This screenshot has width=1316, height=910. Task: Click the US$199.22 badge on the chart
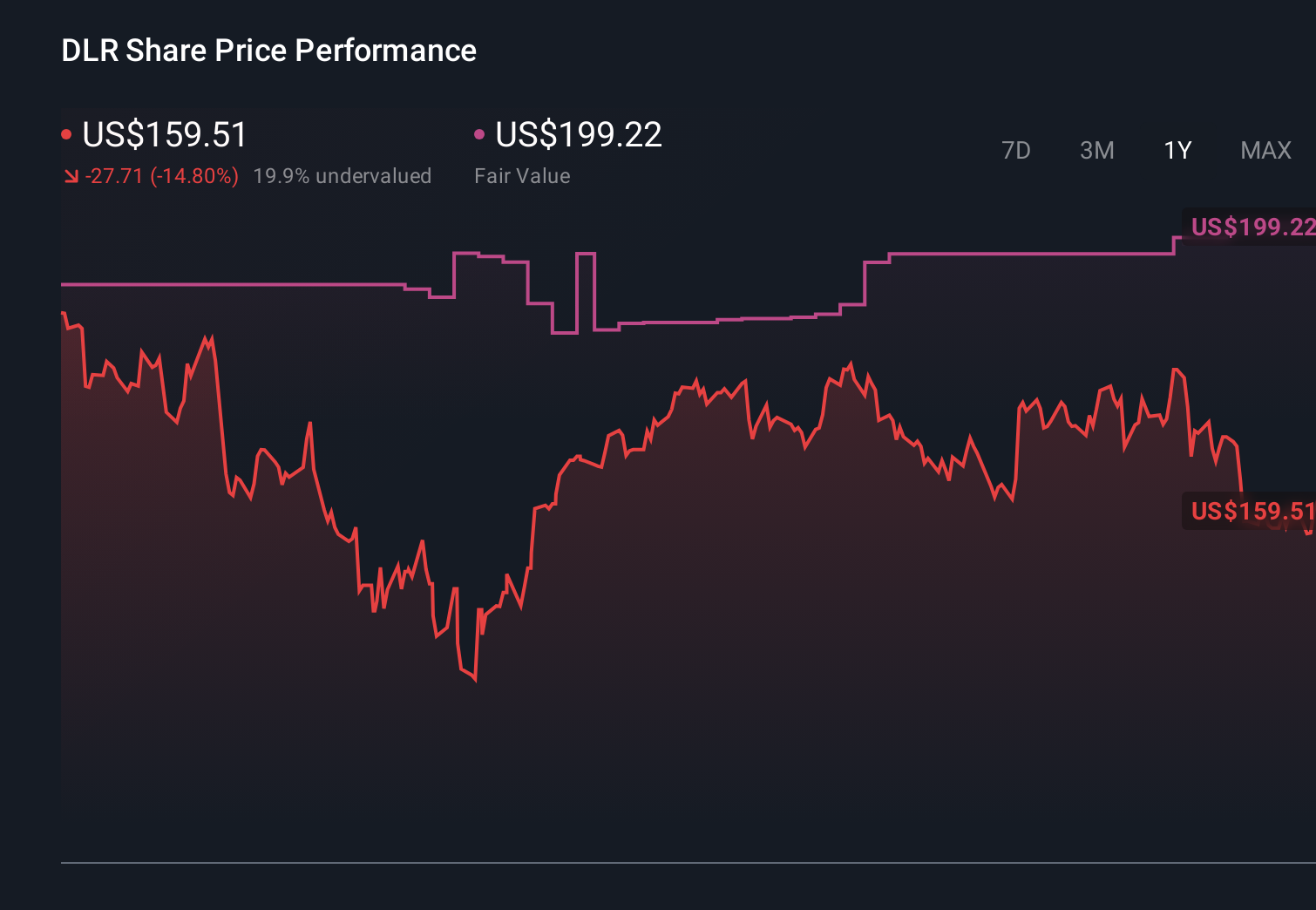pos(1252,227)
